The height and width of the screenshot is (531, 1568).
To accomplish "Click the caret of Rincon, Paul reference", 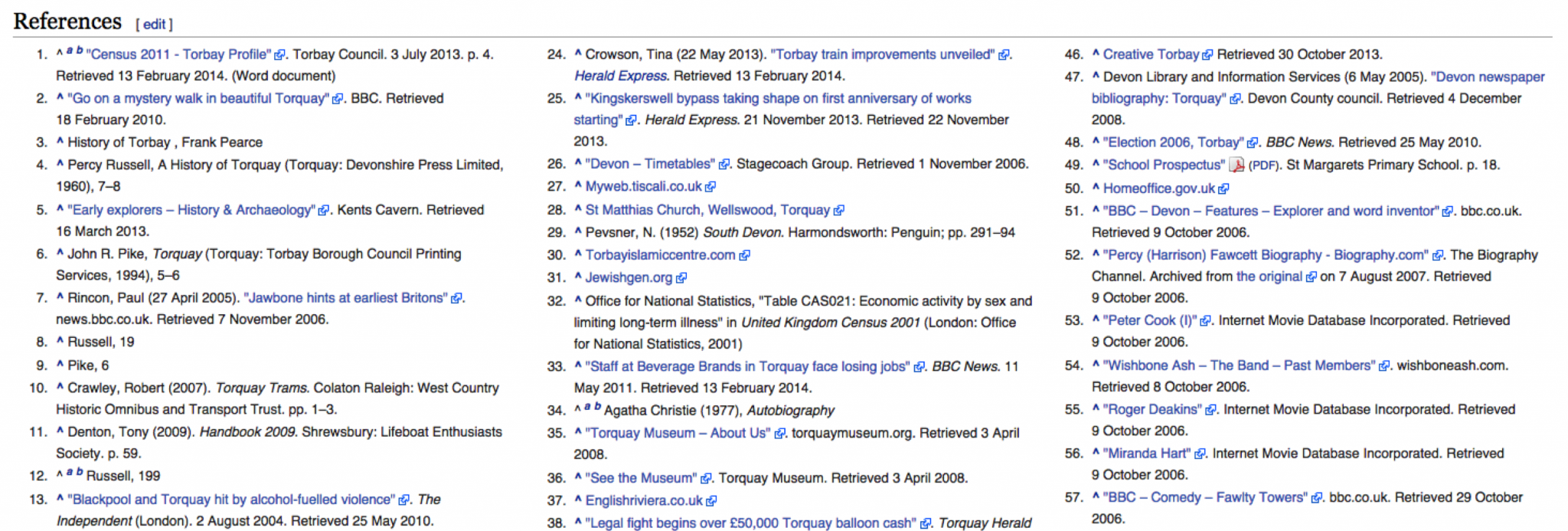I will 60,296.
